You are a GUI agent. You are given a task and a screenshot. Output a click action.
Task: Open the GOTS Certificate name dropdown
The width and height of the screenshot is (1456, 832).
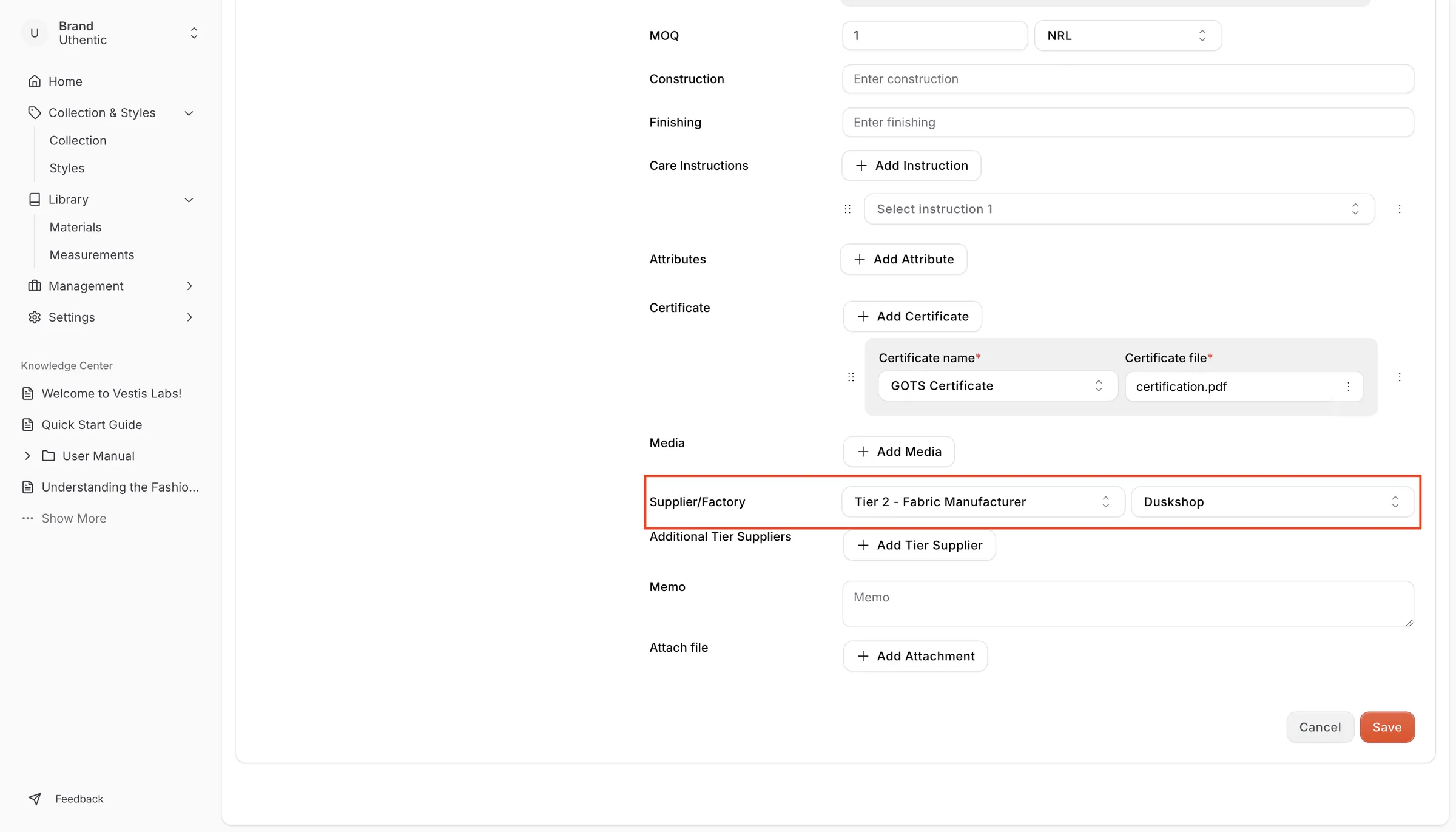tap(998, 386)
